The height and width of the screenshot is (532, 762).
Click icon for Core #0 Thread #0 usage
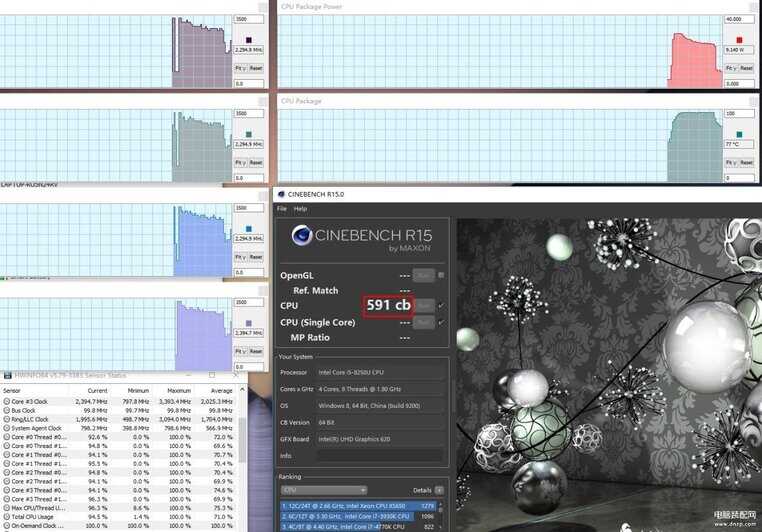point(6,437)
